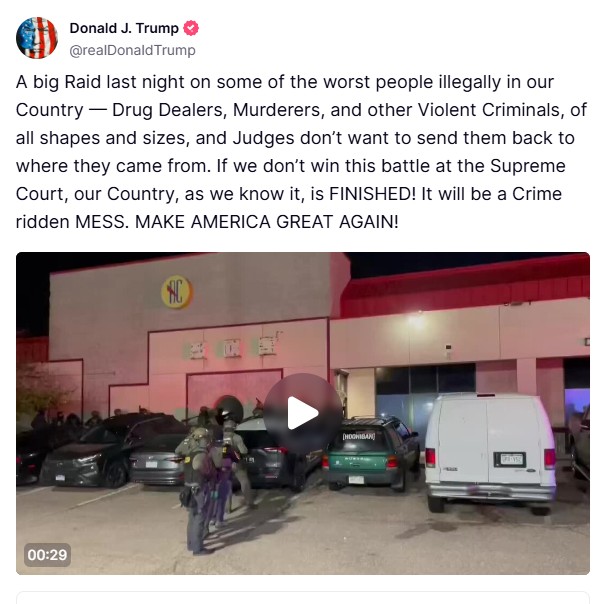Screen dimensions: 603x604
Task: Click the bright wall light above the entrance
Action: 417,320
